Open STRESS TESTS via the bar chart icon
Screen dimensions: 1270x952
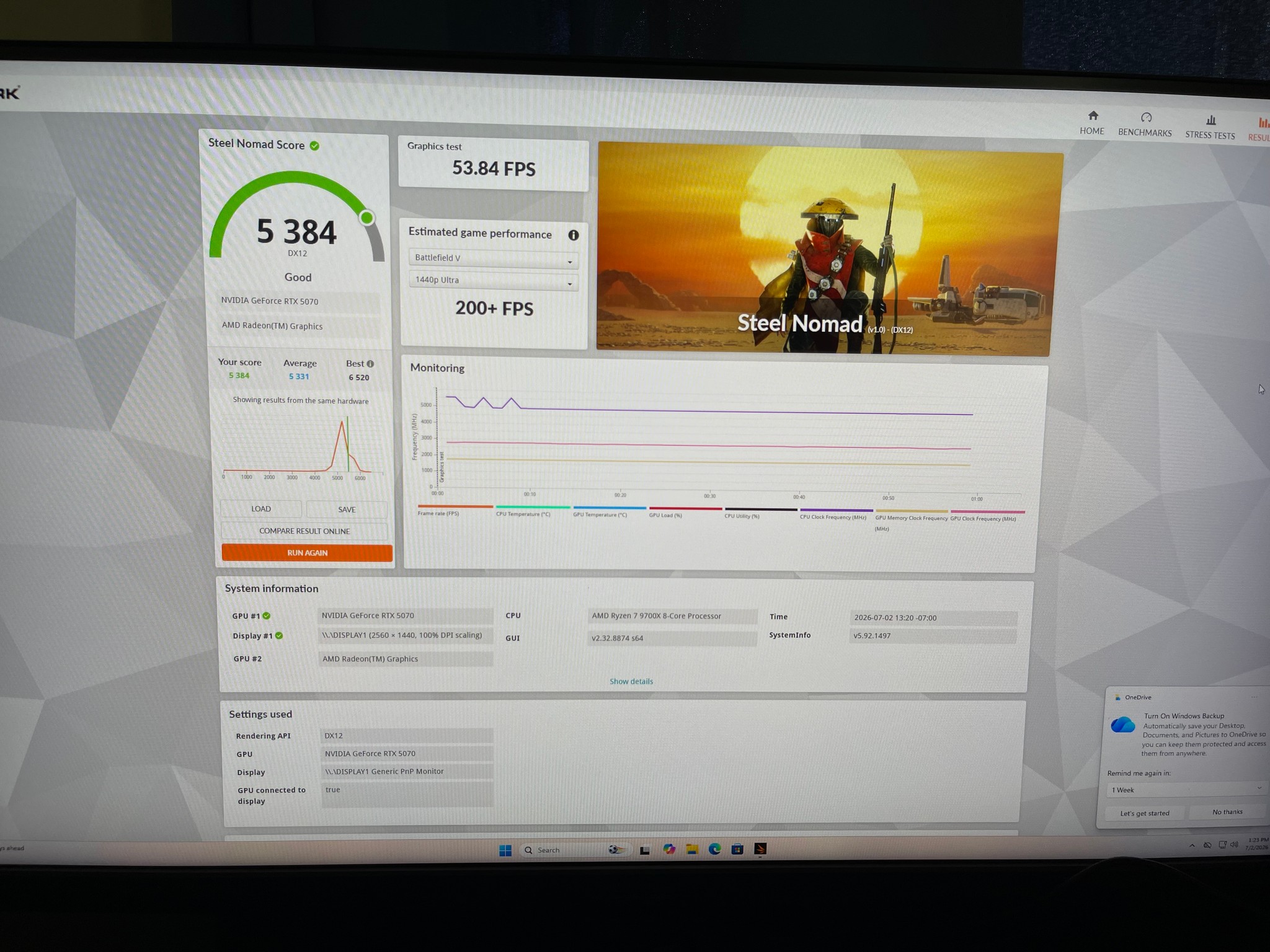(x=1210, y=127)
